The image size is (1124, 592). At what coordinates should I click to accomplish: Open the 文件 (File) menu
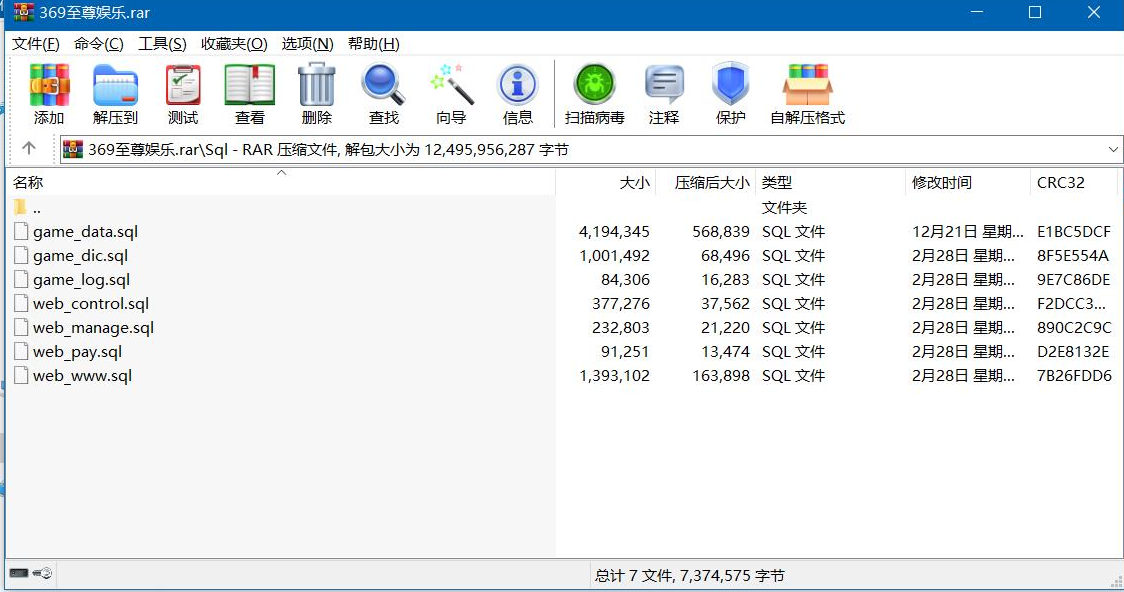click(32, 44)
